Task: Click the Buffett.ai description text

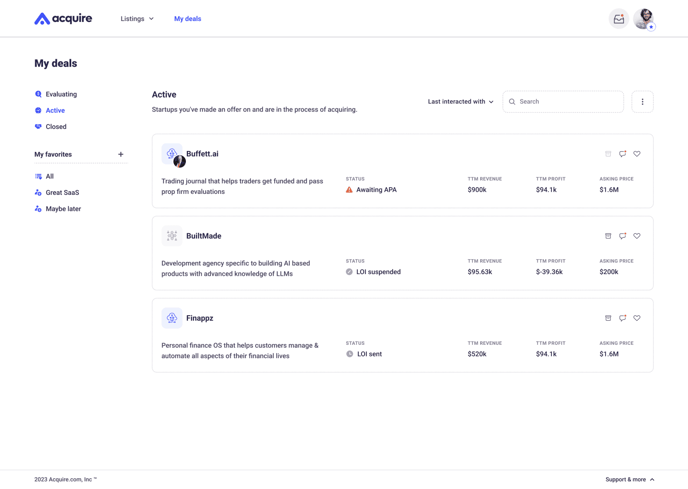Action: (x=242, y=186)
